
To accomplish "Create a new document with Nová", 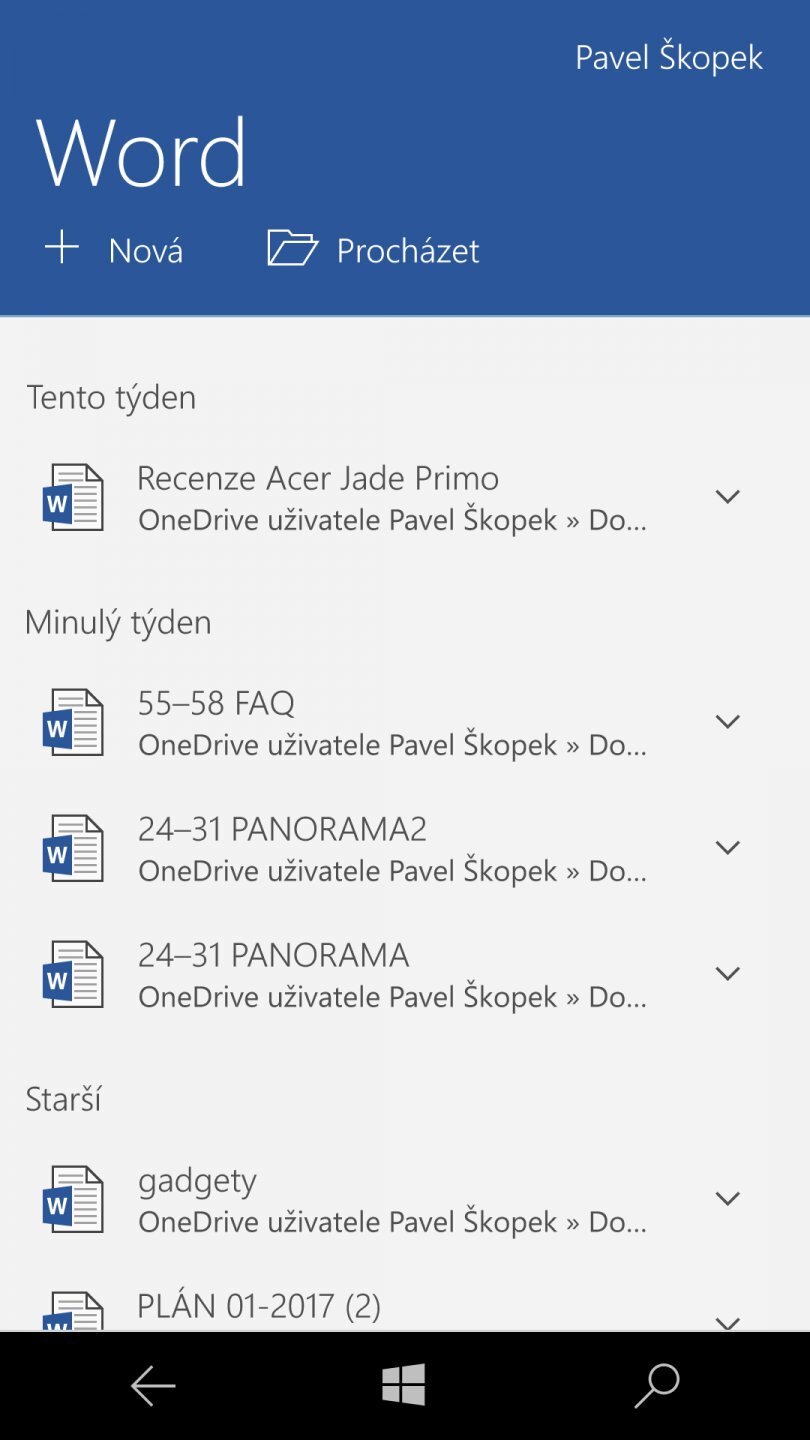I will coord(145,250).
